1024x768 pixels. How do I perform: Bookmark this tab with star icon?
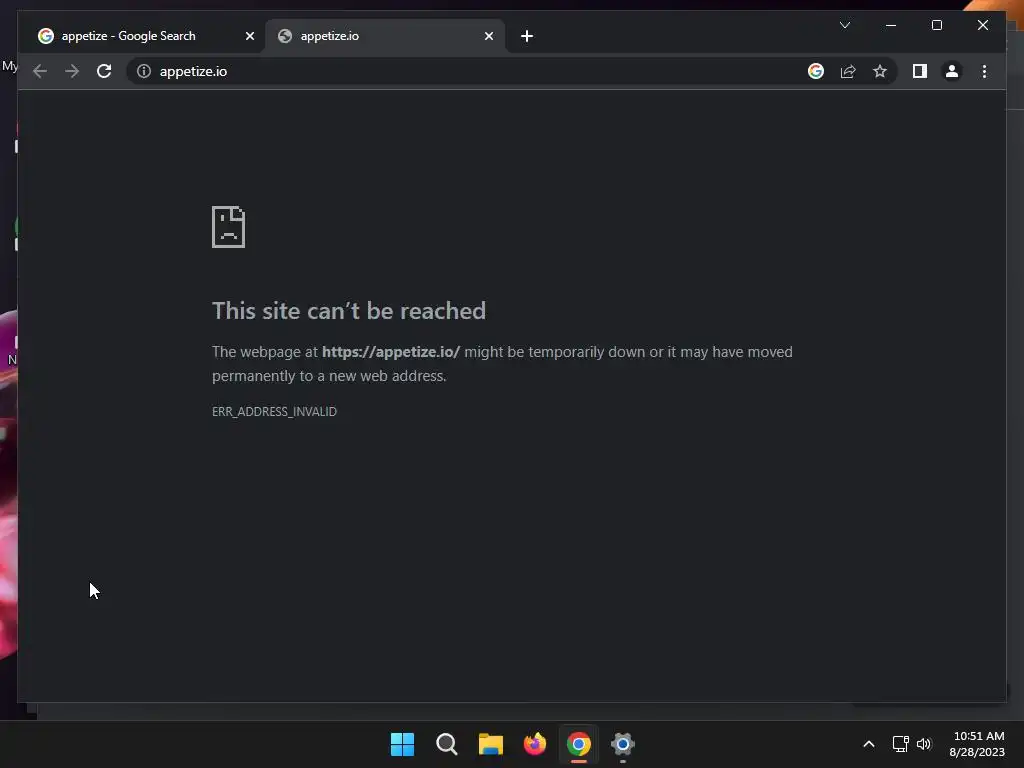(x=880, y=71)
